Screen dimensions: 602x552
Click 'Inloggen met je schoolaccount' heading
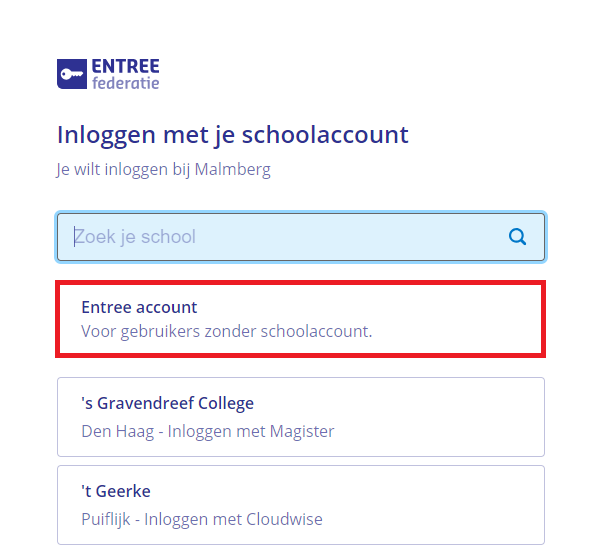click(233, 135)
